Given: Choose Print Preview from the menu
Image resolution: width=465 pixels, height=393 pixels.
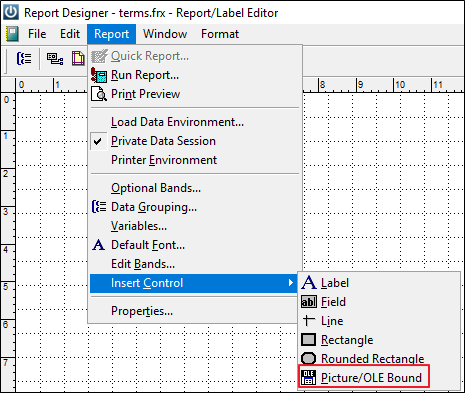Looking at the screenshot, I should point(195,94).
